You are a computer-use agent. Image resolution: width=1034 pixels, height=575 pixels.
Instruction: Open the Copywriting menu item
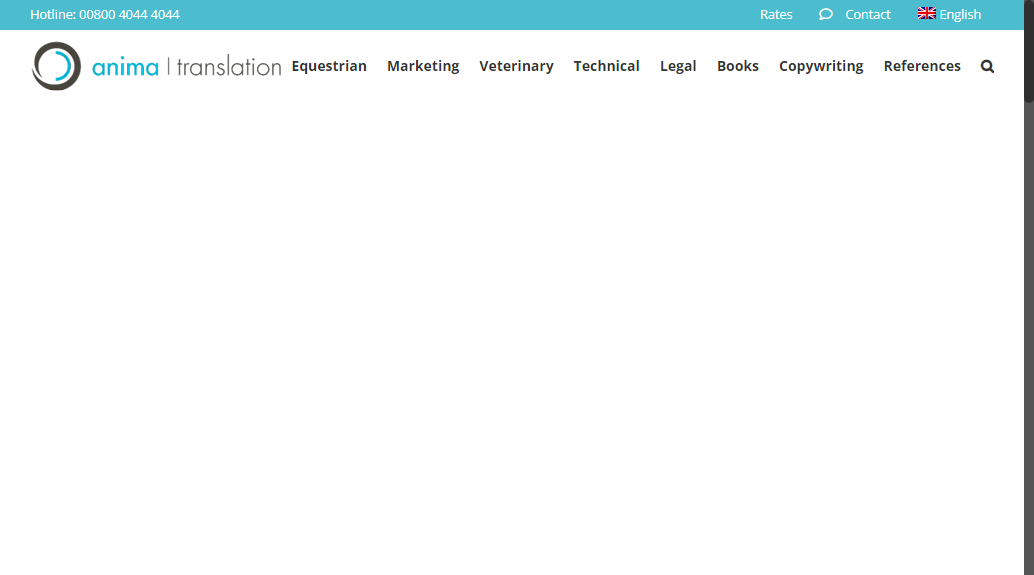click(821, 66)
